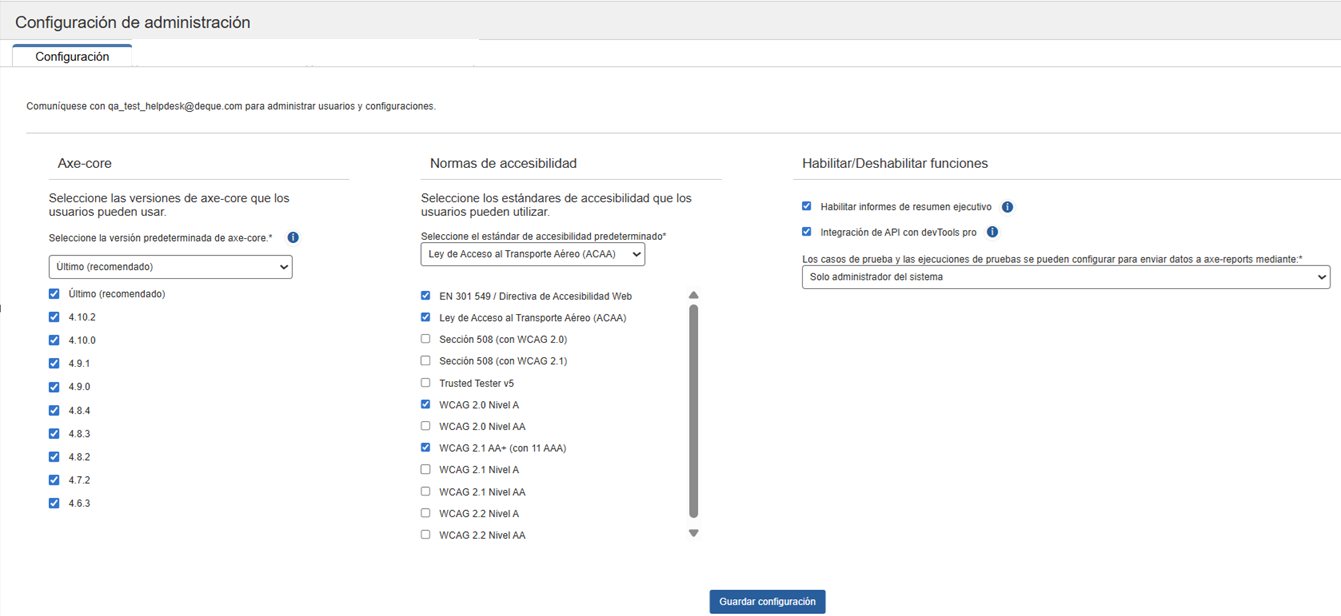Enable the Trusted Tester v5 standard
Viewport: 1341px width, 616px height.
coord(426,383)
